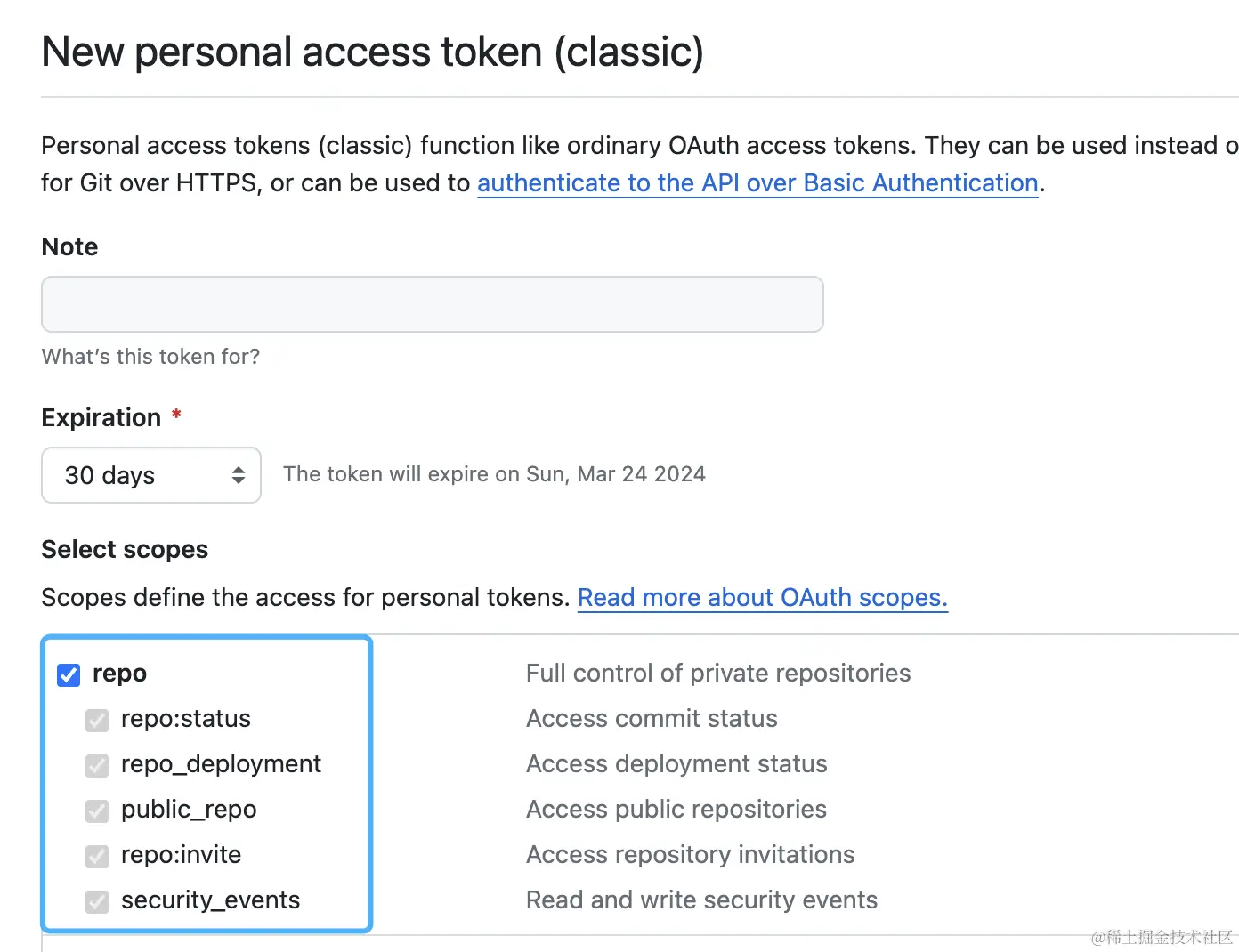This screenshot has width=1239, height=952.
Task: Click the "public_repo" label text
Action: point(189,810)
